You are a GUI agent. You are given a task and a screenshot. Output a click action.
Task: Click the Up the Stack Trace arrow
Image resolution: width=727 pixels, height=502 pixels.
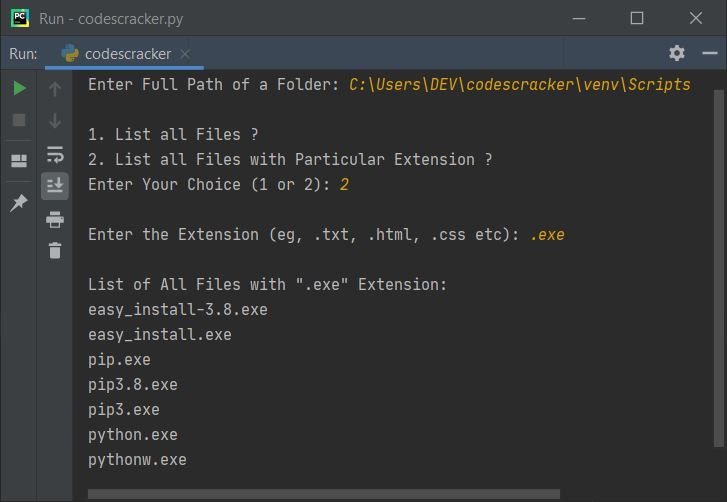point(55,89)
